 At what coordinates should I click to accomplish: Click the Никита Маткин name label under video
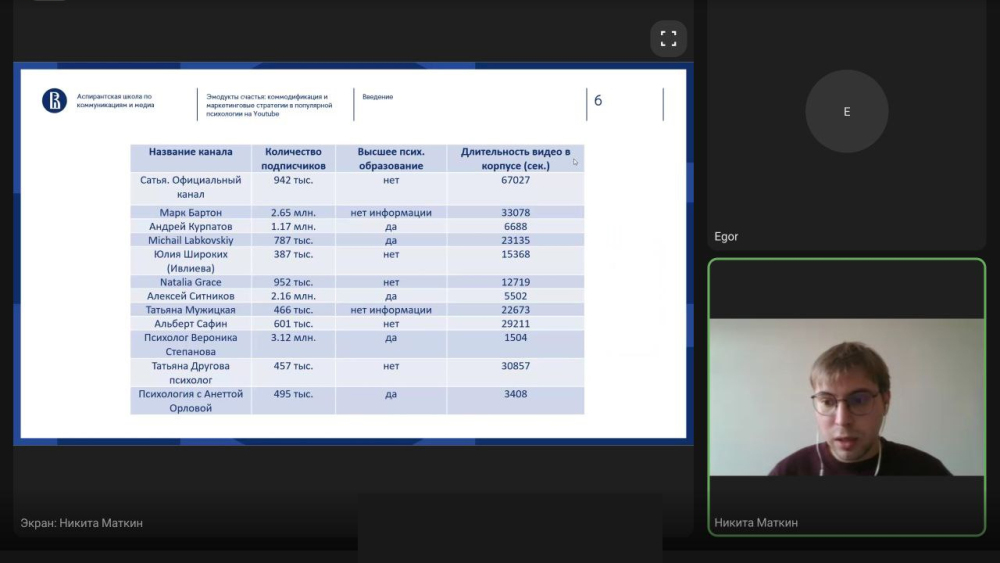tap(756, 523)
